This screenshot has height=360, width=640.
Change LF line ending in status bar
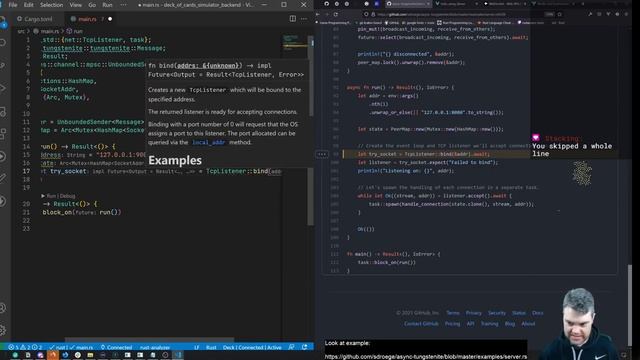coord(197,347)
